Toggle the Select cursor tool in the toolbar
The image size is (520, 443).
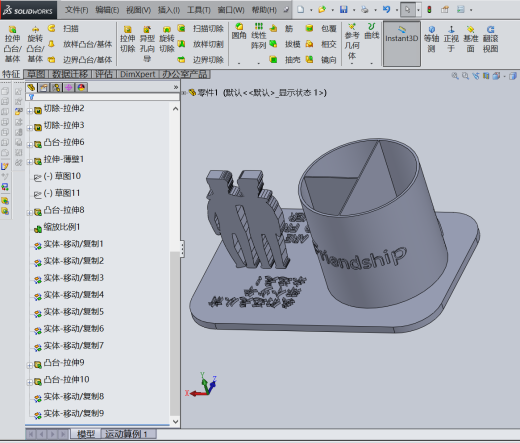click(x=407, y=10)
